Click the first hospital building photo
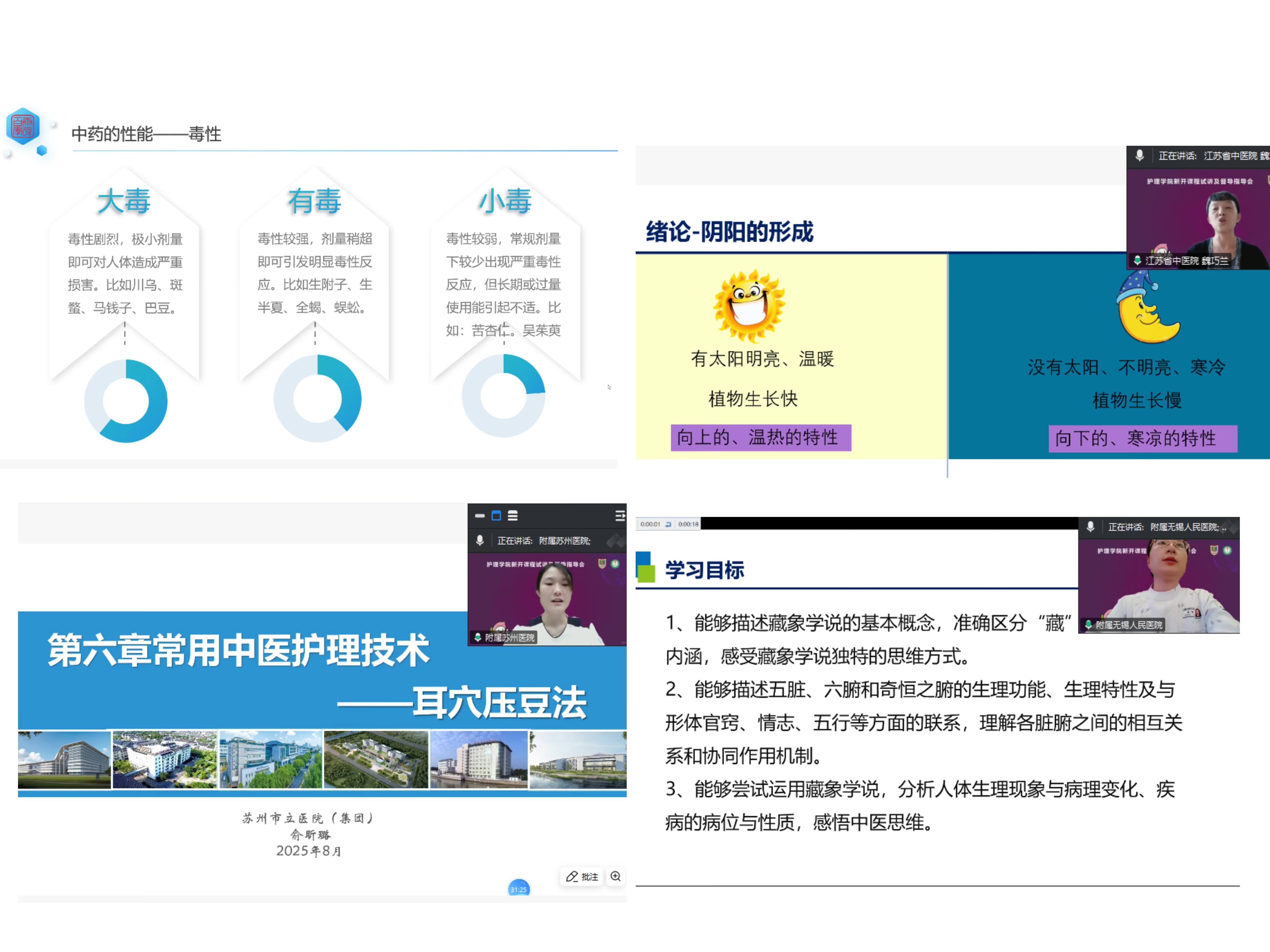 (64, 760)
